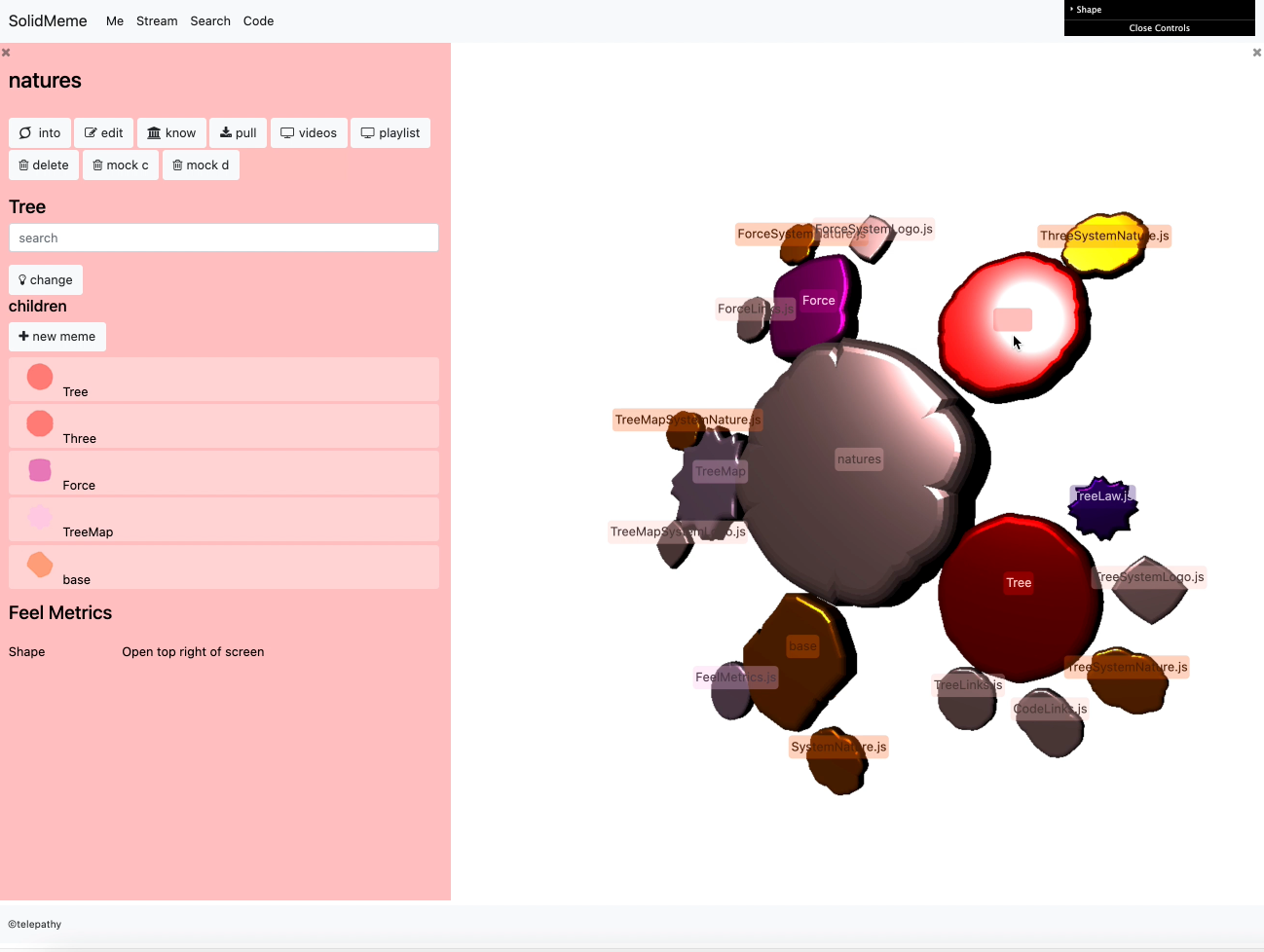Select the TreeMap child row

coord(223,520)
